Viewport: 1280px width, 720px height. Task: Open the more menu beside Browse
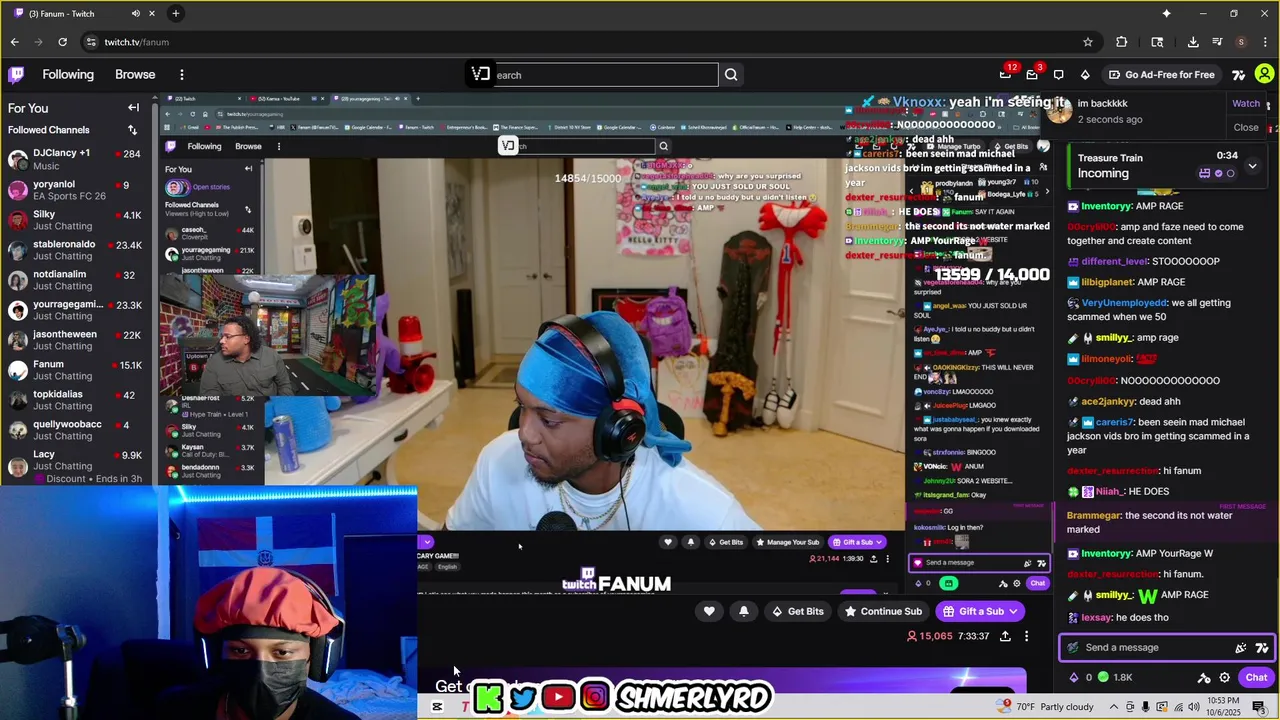coord(182,74)
